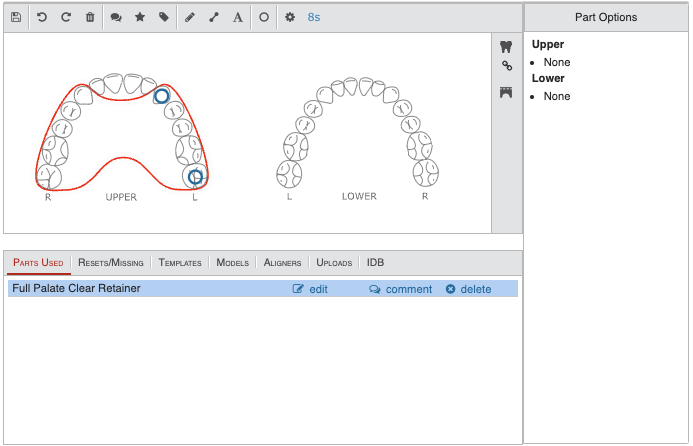Click the 8s autosave timer link

[314, 17]
